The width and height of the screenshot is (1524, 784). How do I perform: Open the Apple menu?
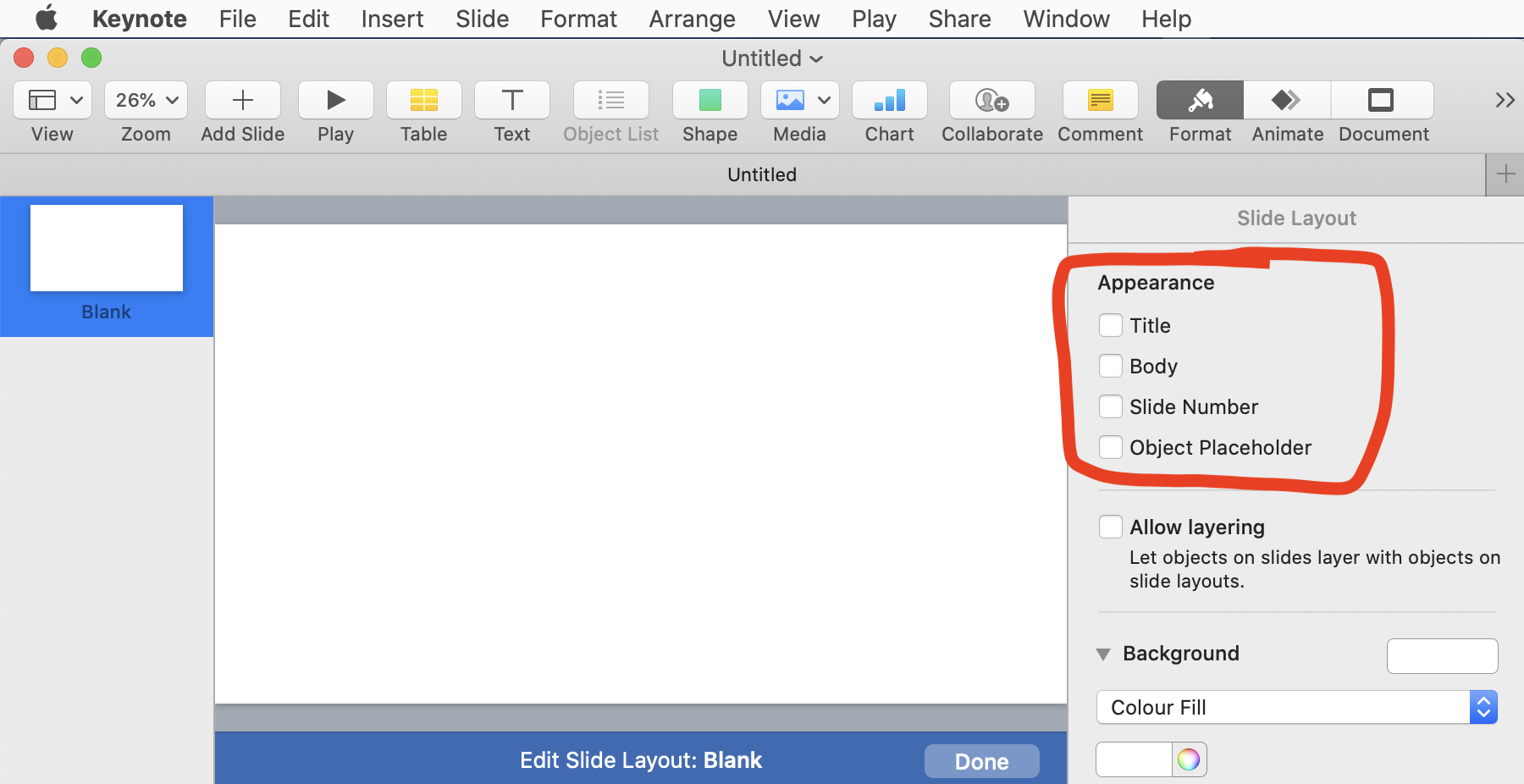click(x=47, y=18)
